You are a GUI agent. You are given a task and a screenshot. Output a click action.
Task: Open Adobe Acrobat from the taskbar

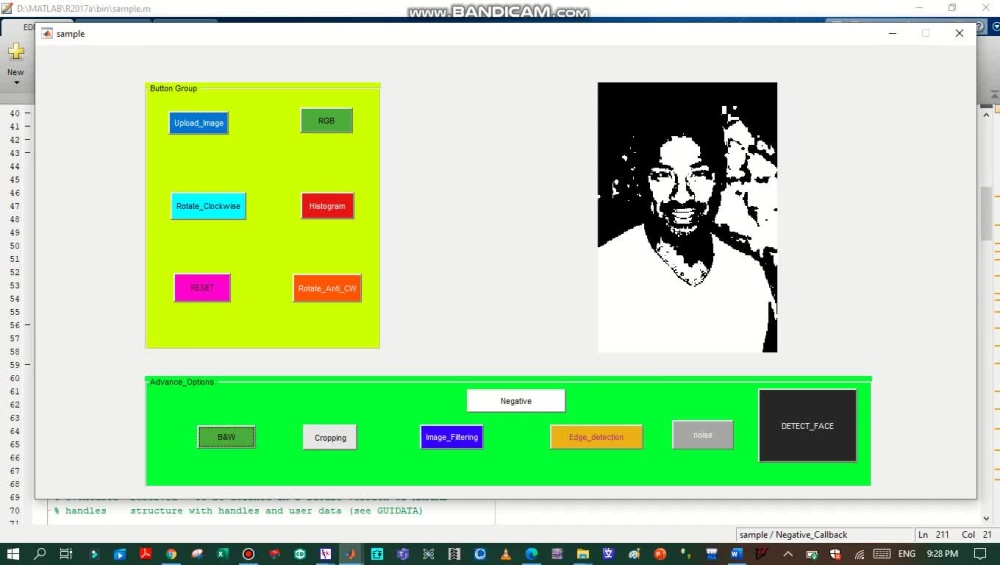145,554
